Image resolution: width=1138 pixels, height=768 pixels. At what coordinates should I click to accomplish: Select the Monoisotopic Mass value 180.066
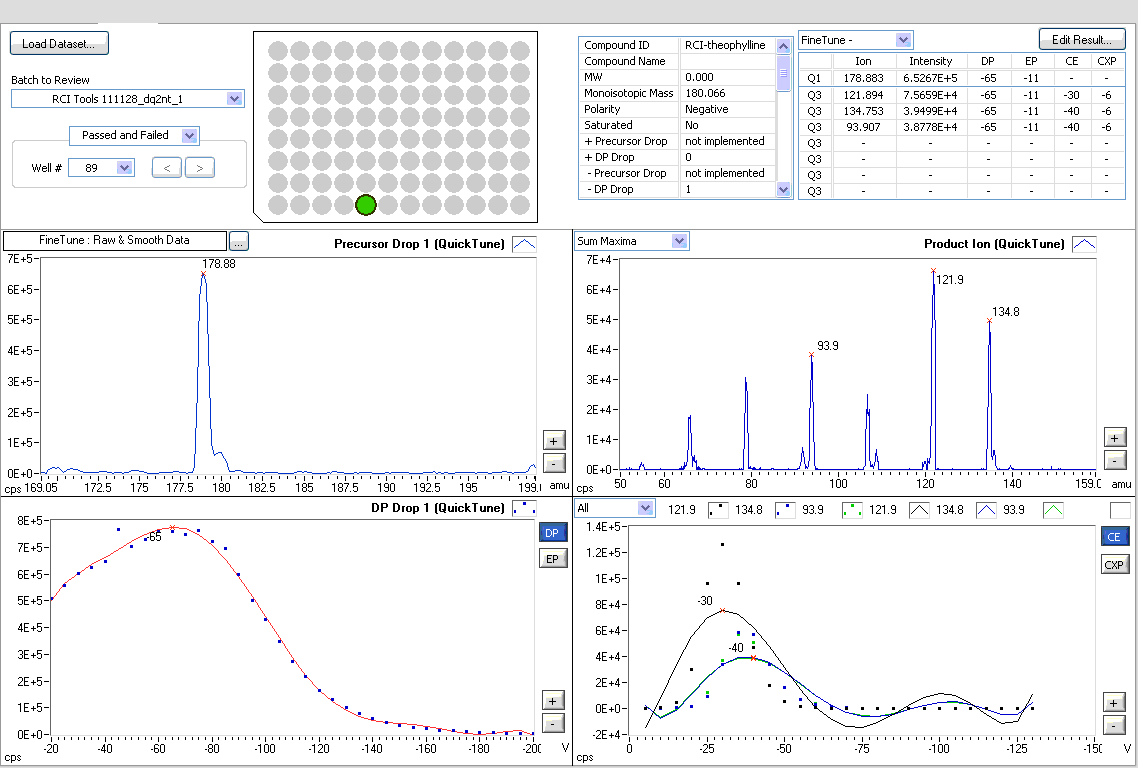[726, 93]
